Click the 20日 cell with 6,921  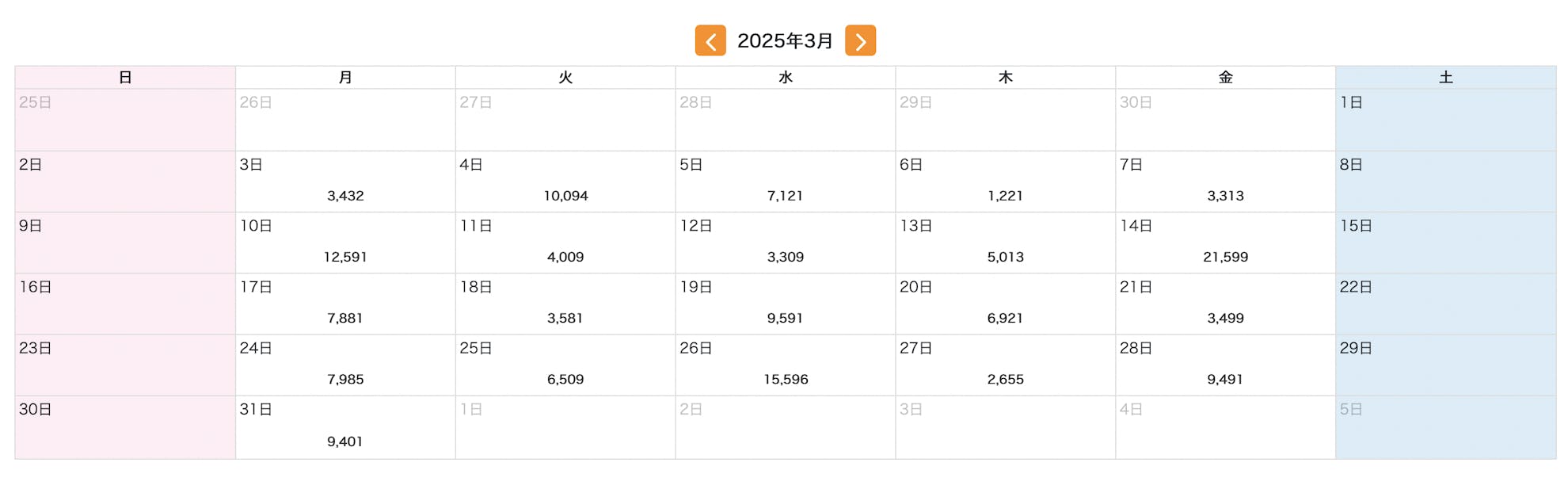point(1005,304)
